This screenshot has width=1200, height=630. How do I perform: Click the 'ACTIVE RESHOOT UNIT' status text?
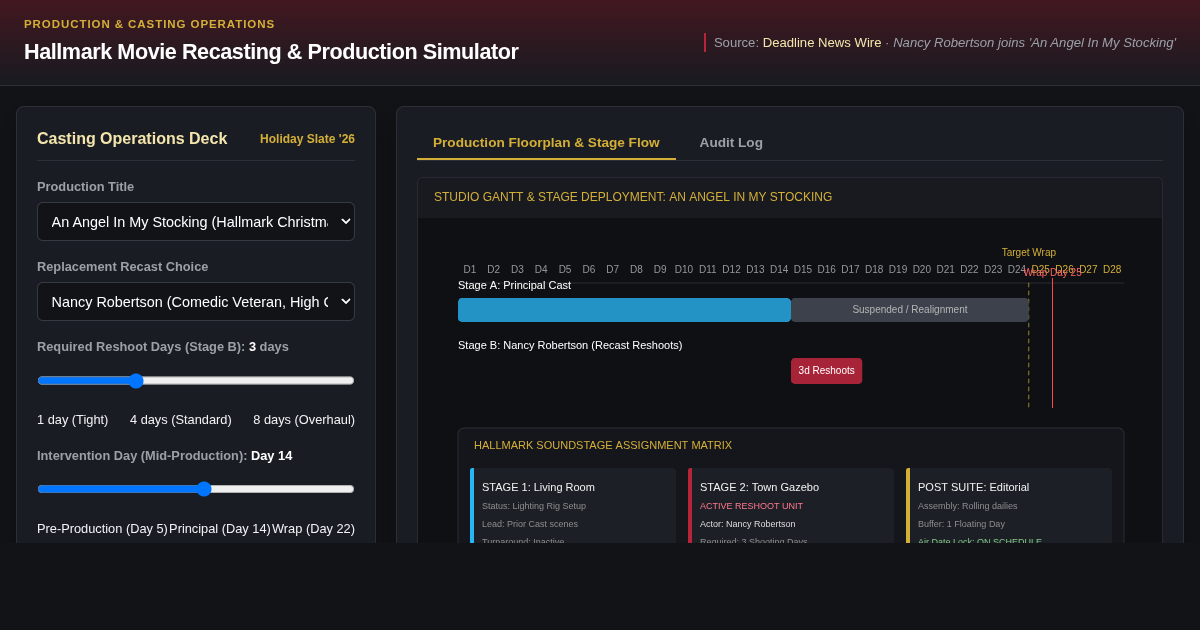tap(751, 506)
